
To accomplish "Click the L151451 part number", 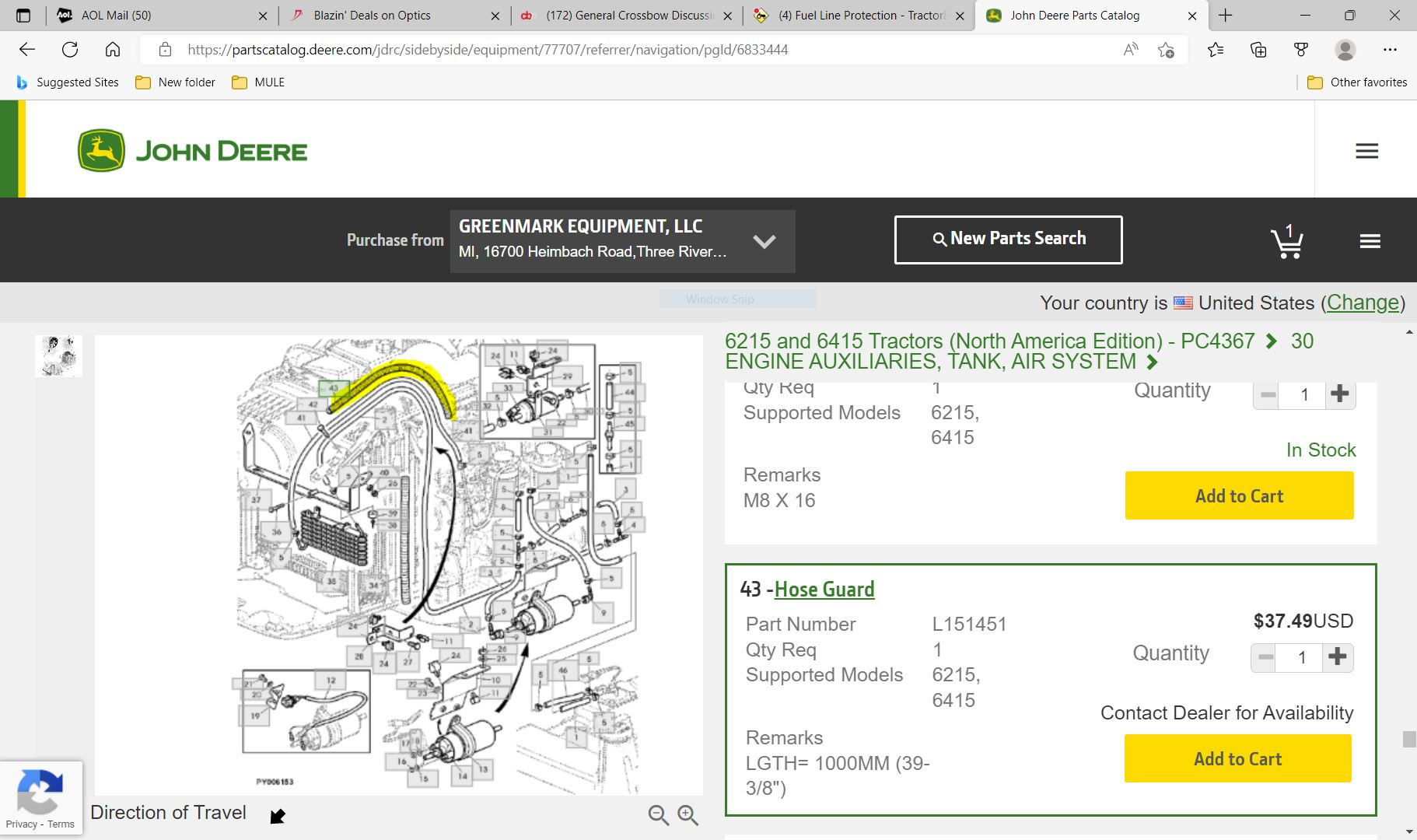I will point(969,624).
